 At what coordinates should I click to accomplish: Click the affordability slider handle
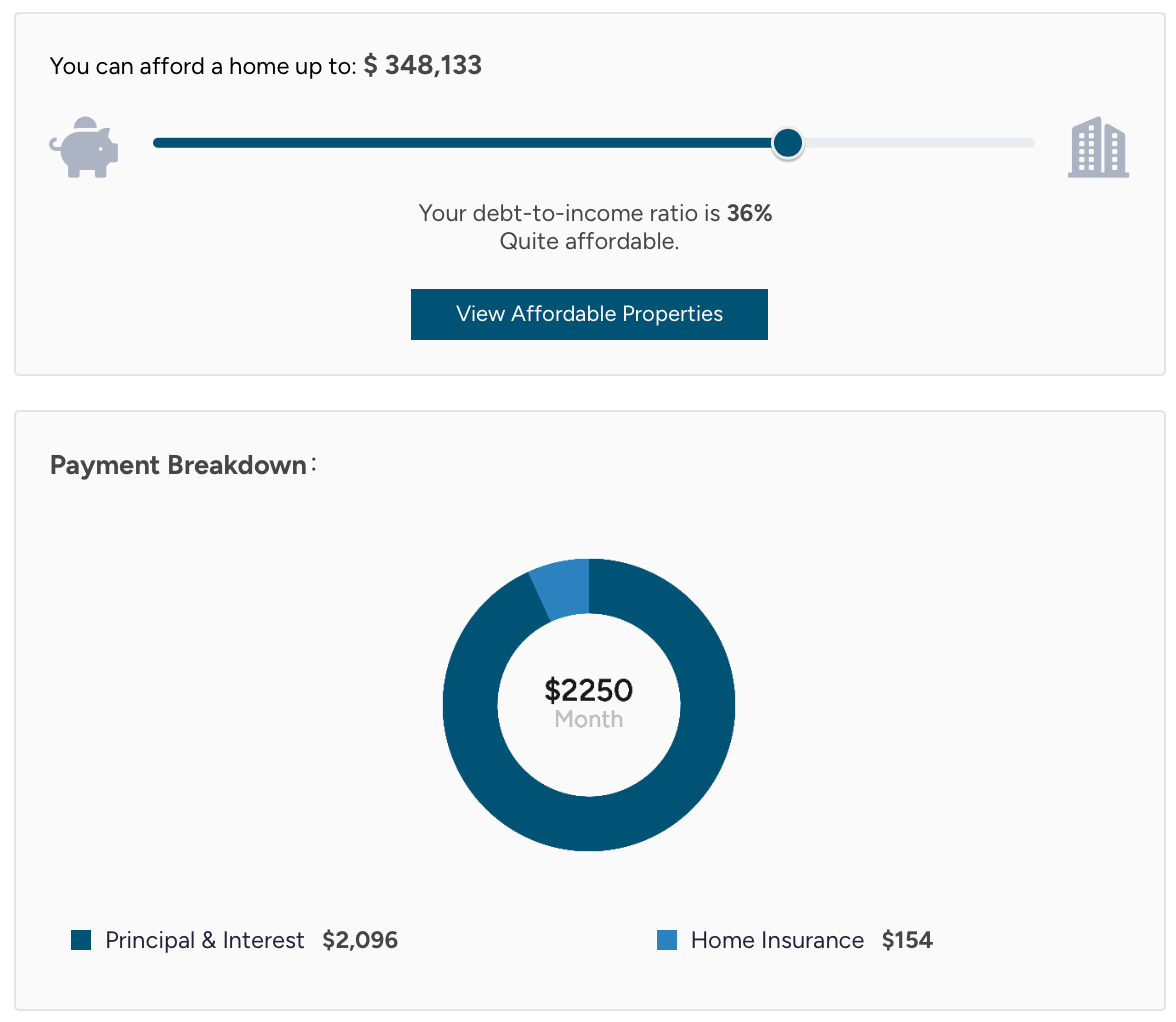pyautogui.click(x=788, y=143)
